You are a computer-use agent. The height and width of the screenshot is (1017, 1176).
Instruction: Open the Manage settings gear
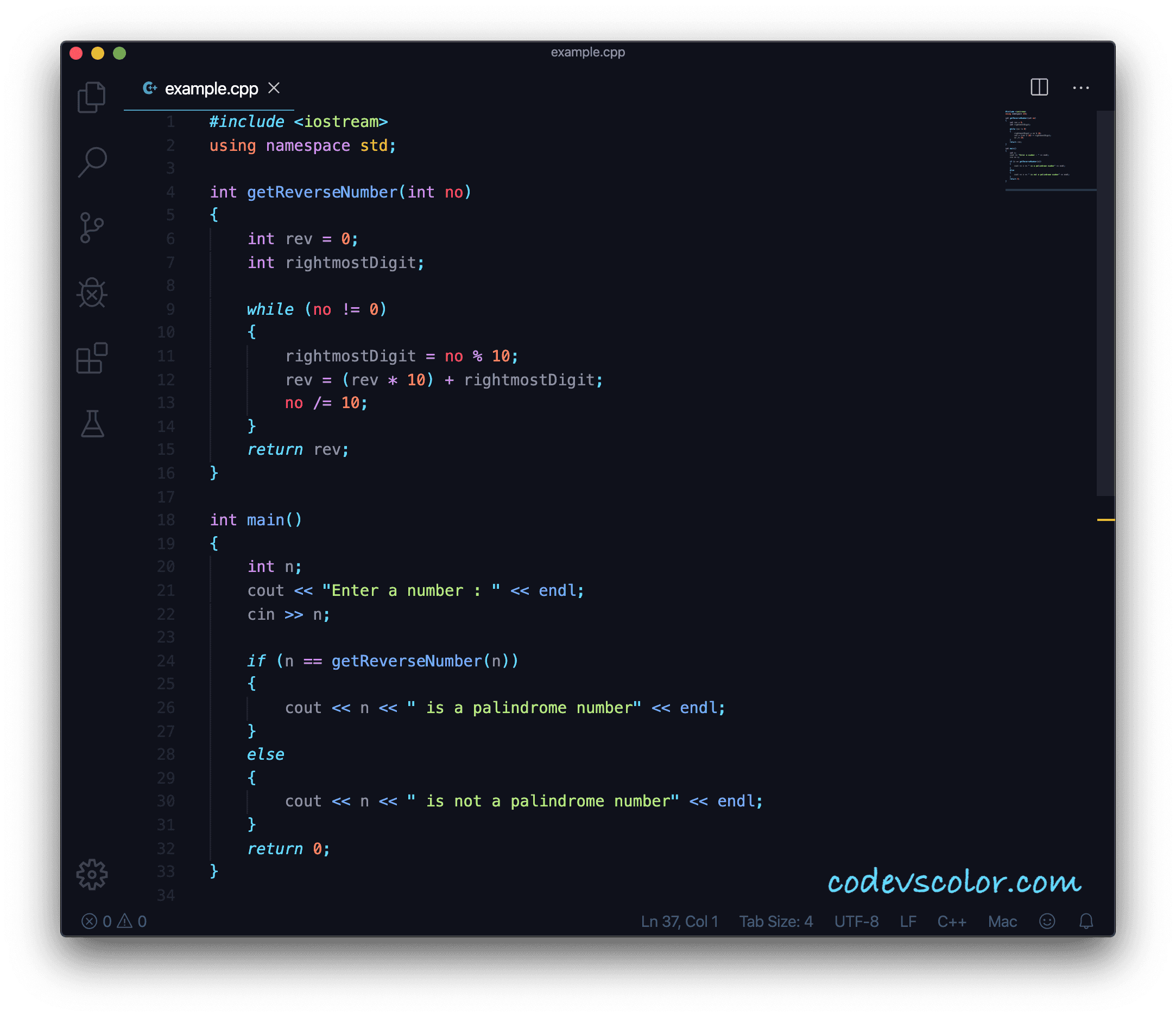pyautogui.click(x=92, y=874)
